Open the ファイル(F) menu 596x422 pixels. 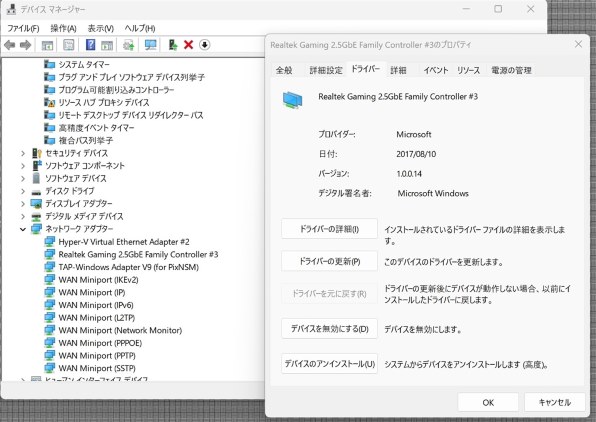23,28
